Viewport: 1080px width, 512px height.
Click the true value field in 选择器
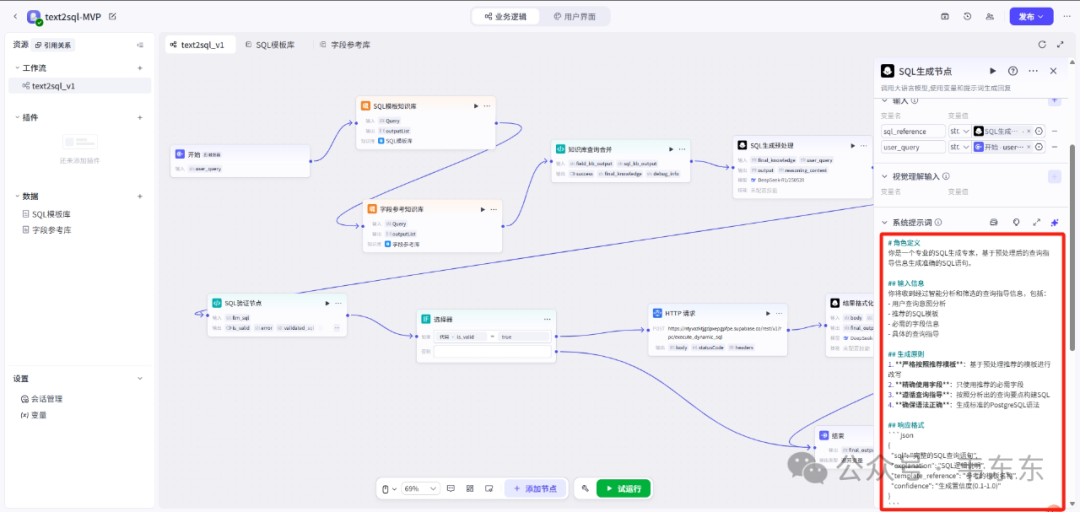525,337
